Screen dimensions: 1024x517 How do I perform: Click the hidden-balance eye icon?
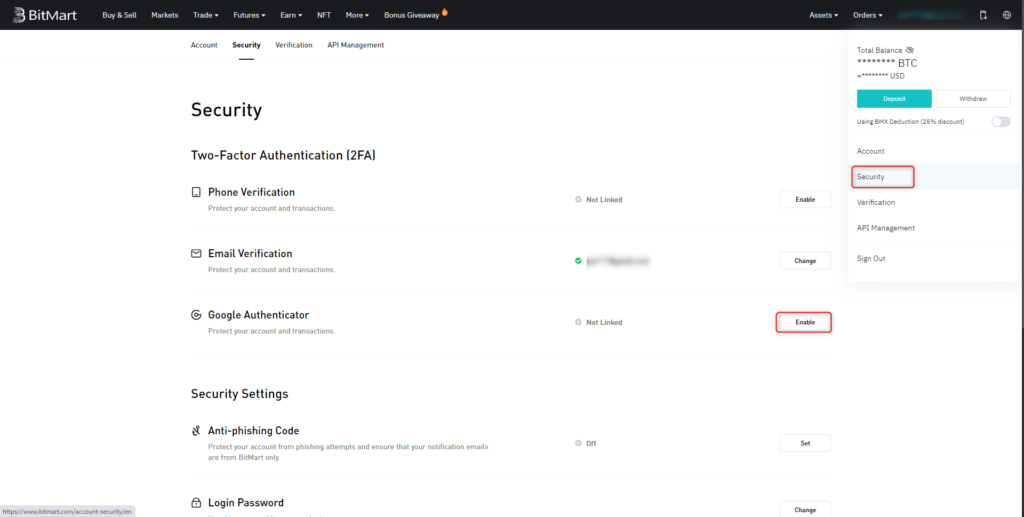[x=910, y=50]
